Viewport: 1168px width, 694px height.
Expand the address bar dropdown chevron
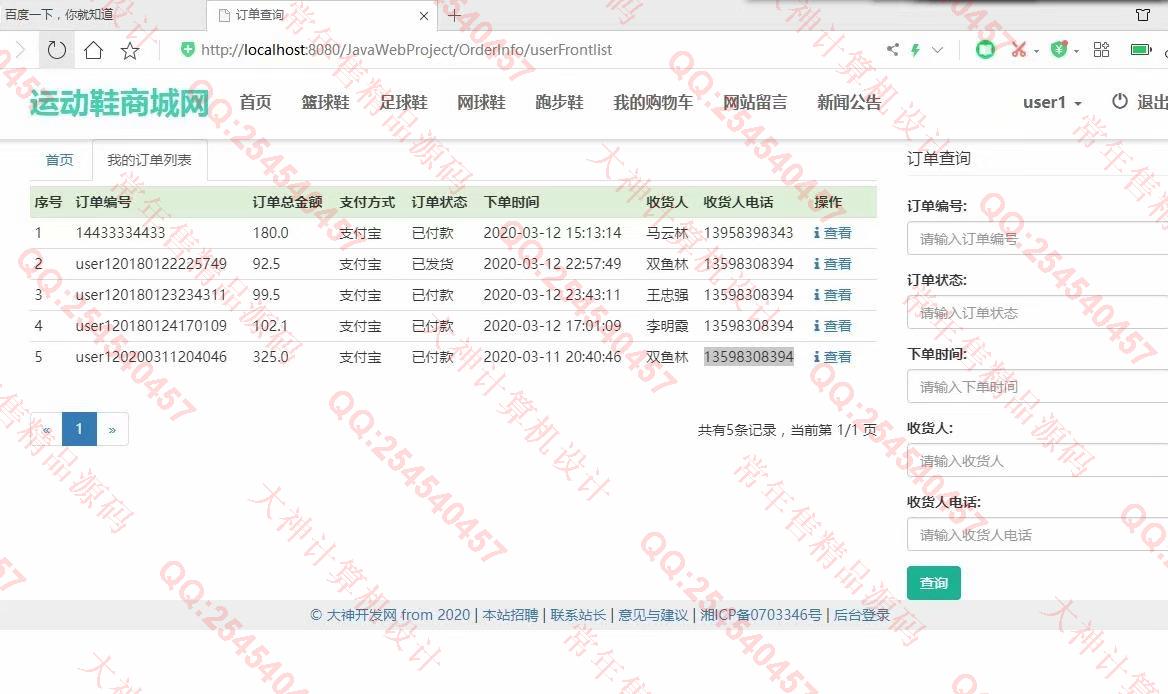pos(937,50)
